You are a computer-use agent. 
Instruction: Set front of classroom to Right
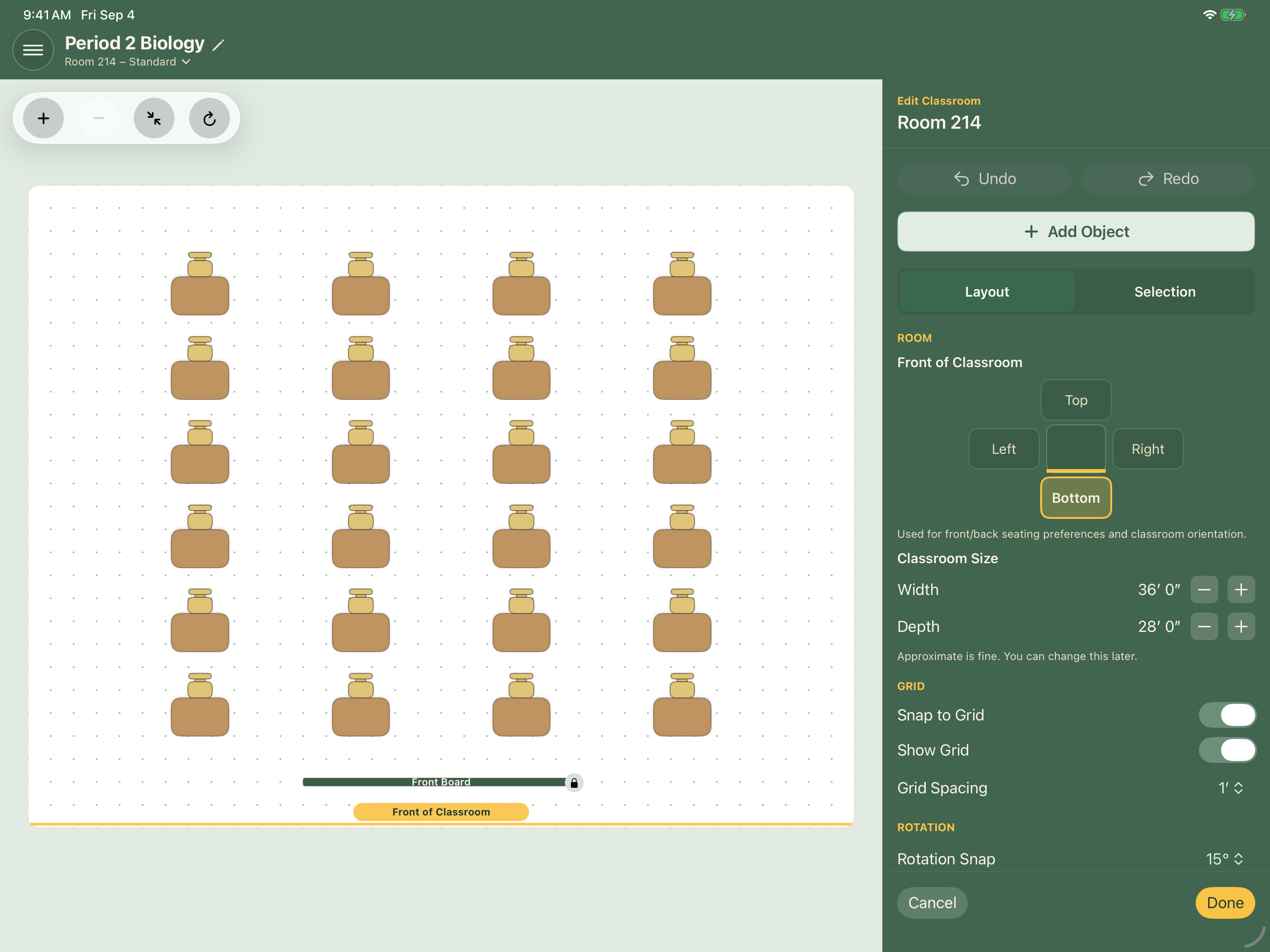pyautogui.click(x=1148, y=449)
